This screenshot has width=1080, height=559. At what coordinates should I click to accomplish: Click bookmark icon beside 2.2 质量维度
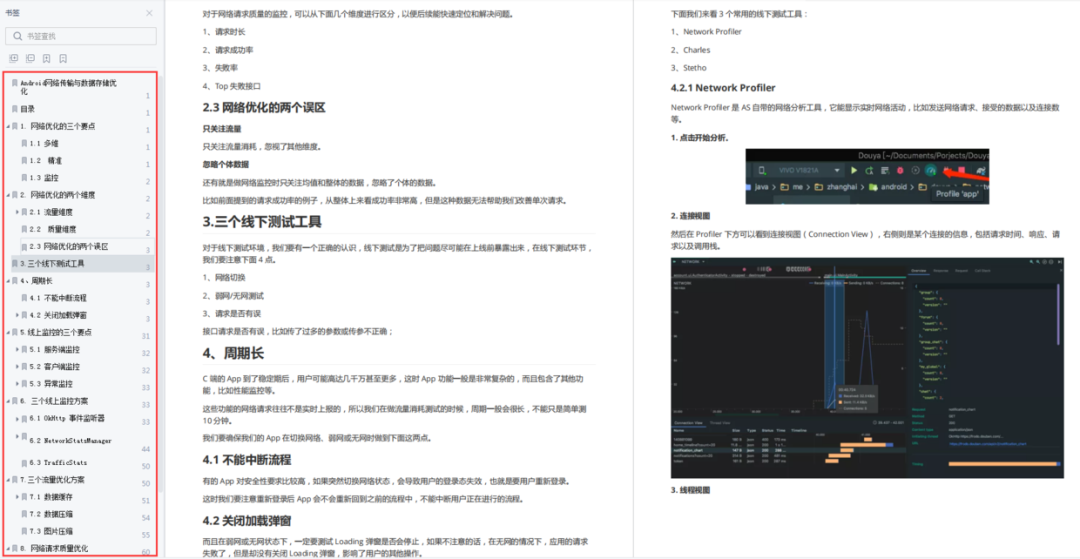tap(24, 229)
